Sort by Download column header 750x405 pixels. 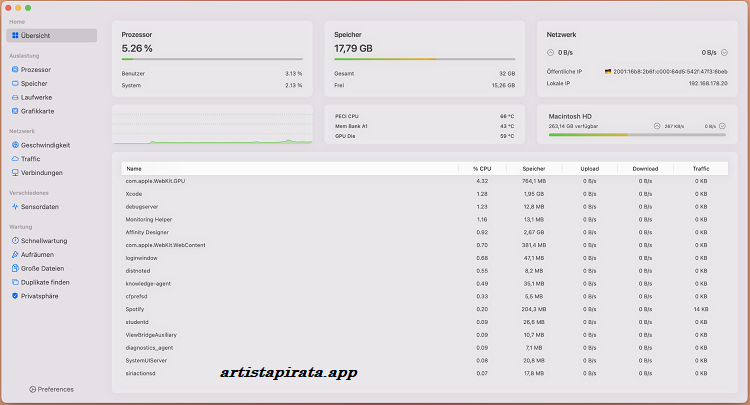[x=645, y=169]
